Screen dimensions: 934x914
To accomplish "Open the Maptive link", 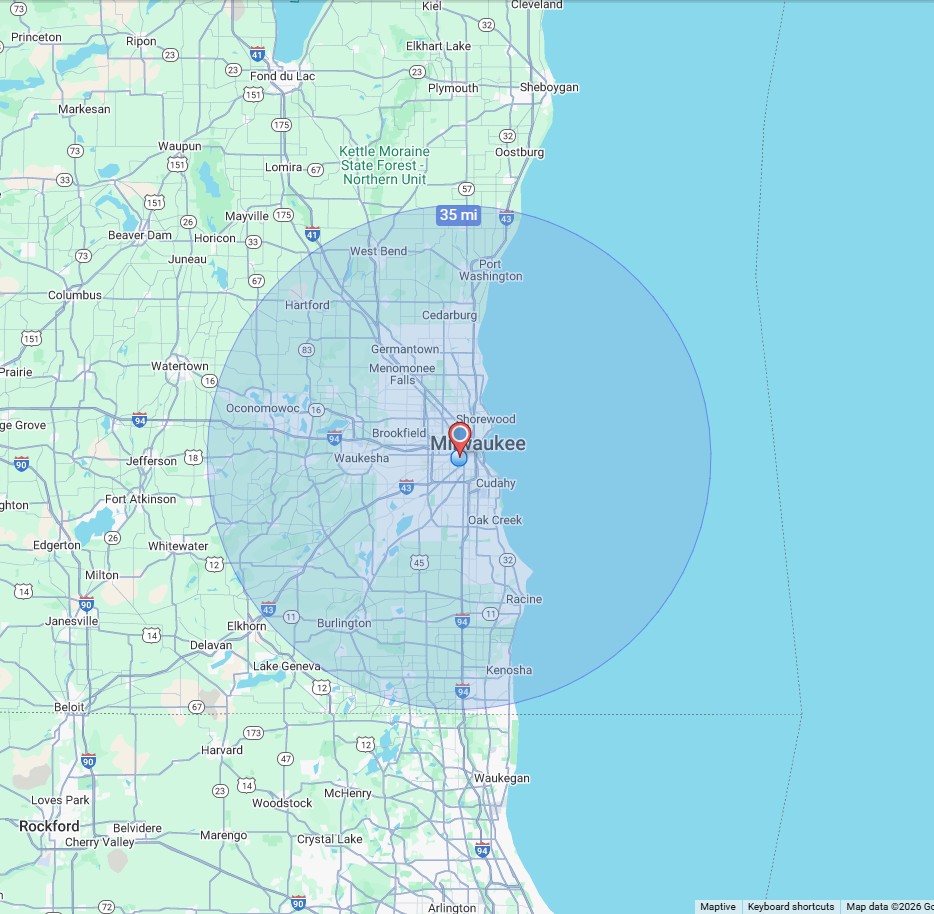I will pos(717,907).
